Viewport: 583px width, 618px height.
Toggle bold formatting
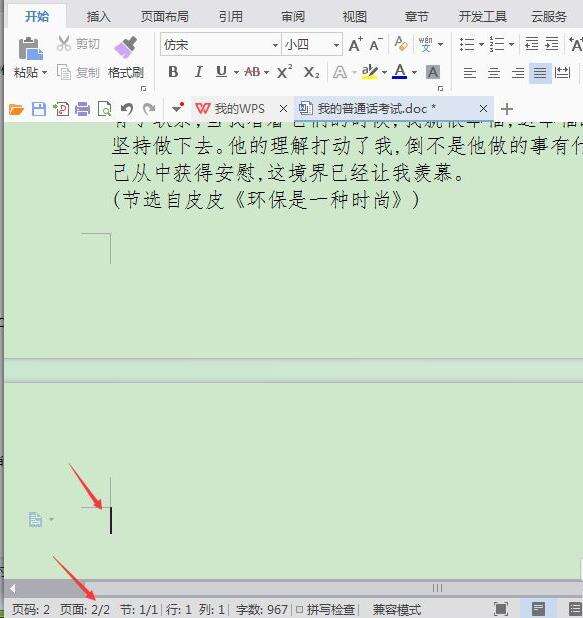(173, 72)
